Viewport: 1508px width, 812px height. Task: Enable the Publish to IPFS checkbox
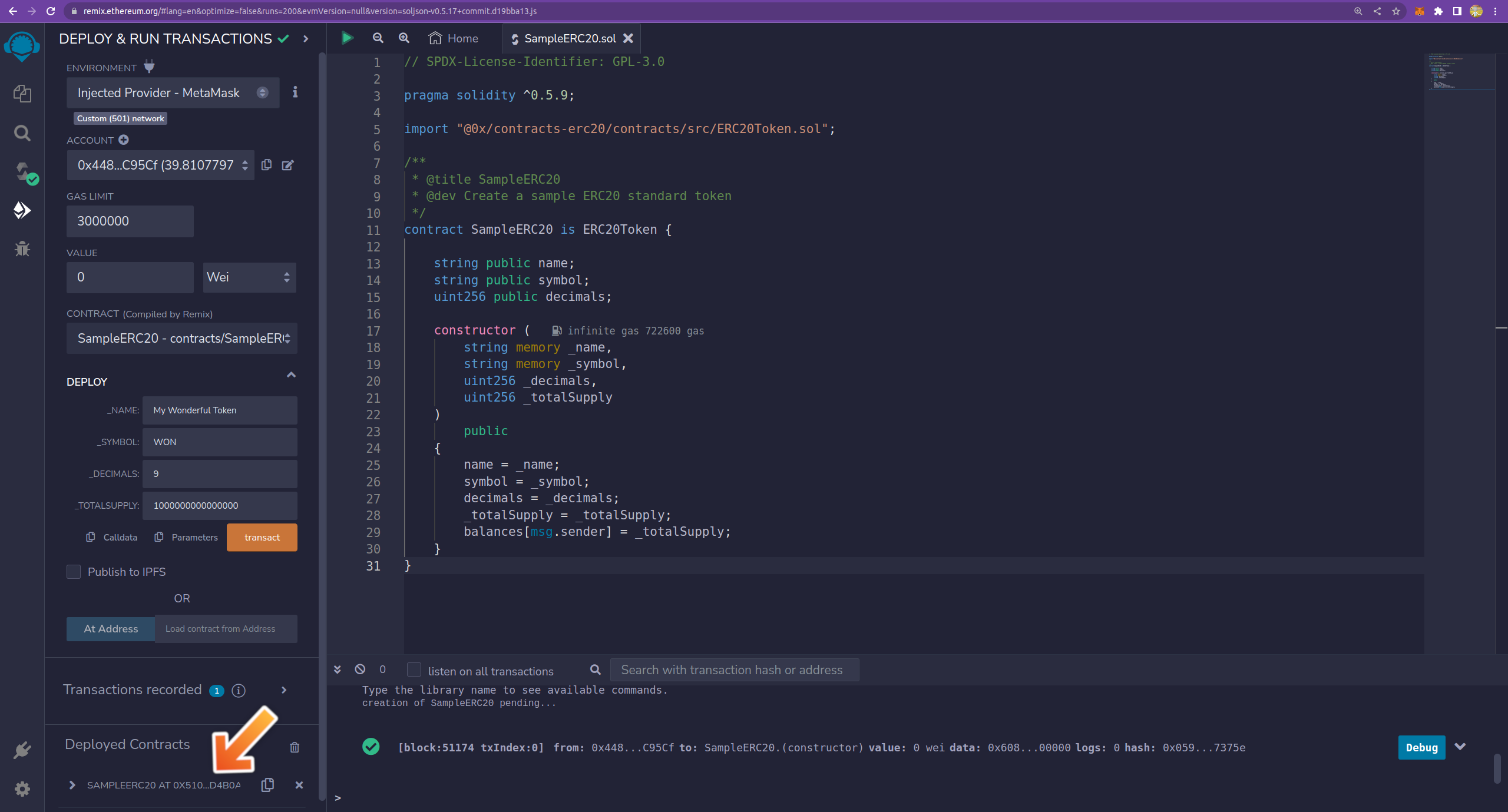(74, 572)
